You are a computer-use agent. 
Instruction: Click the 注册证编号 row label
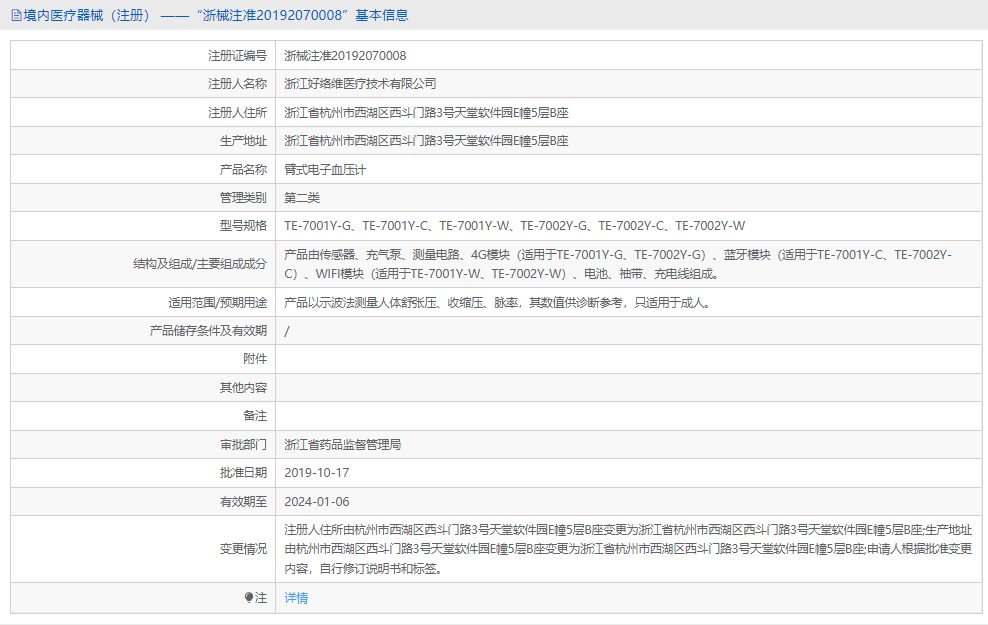pyautogui.click(x=237, y=55)
